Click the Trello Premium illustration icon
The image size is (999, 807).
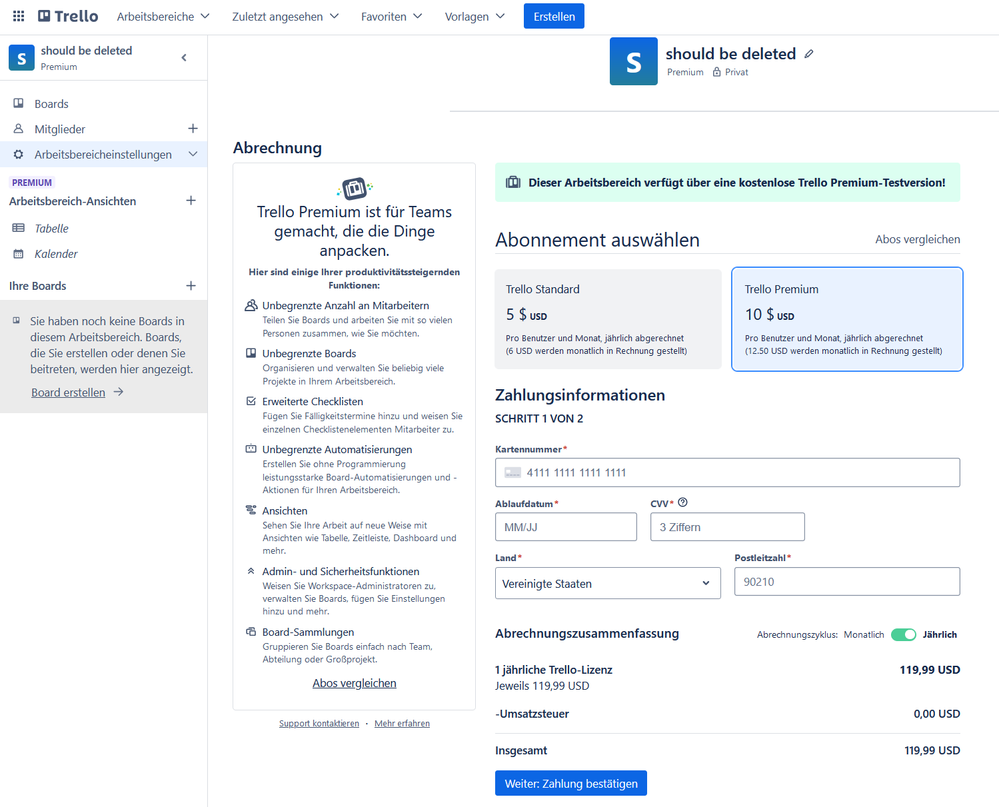click(x=354, y=189)
